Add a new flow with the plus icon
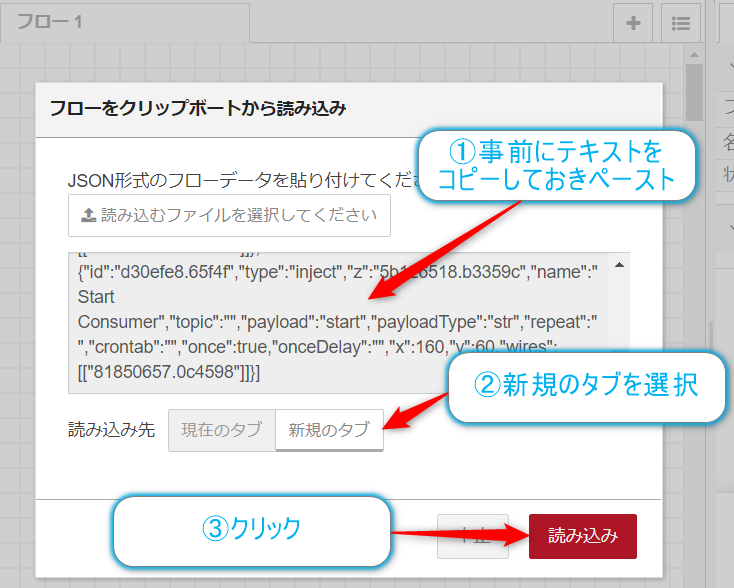Screen dimensions: 734x588 point(633,22)
